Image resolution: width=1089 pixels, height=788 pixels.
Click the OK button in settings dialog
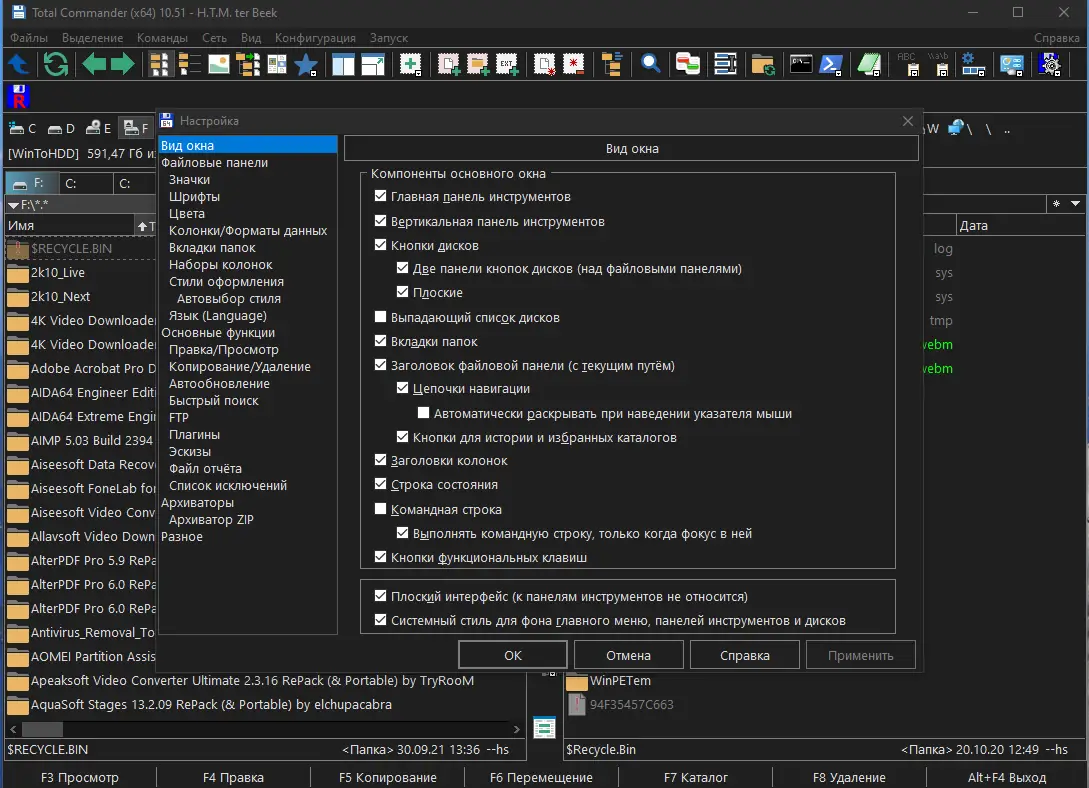click(x=513, y=655)
